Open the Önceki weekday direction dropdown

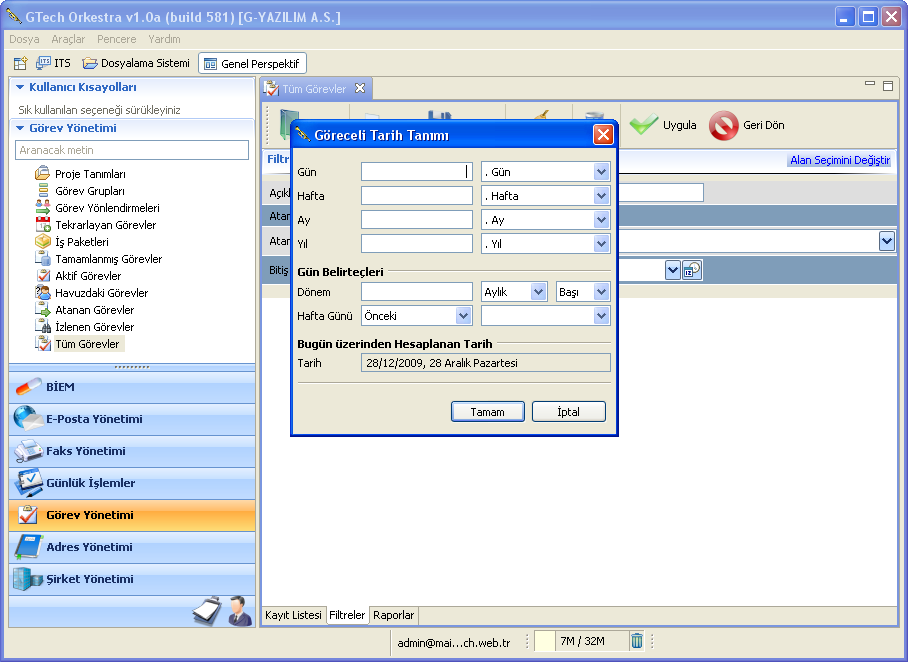(x=463, y=316)
